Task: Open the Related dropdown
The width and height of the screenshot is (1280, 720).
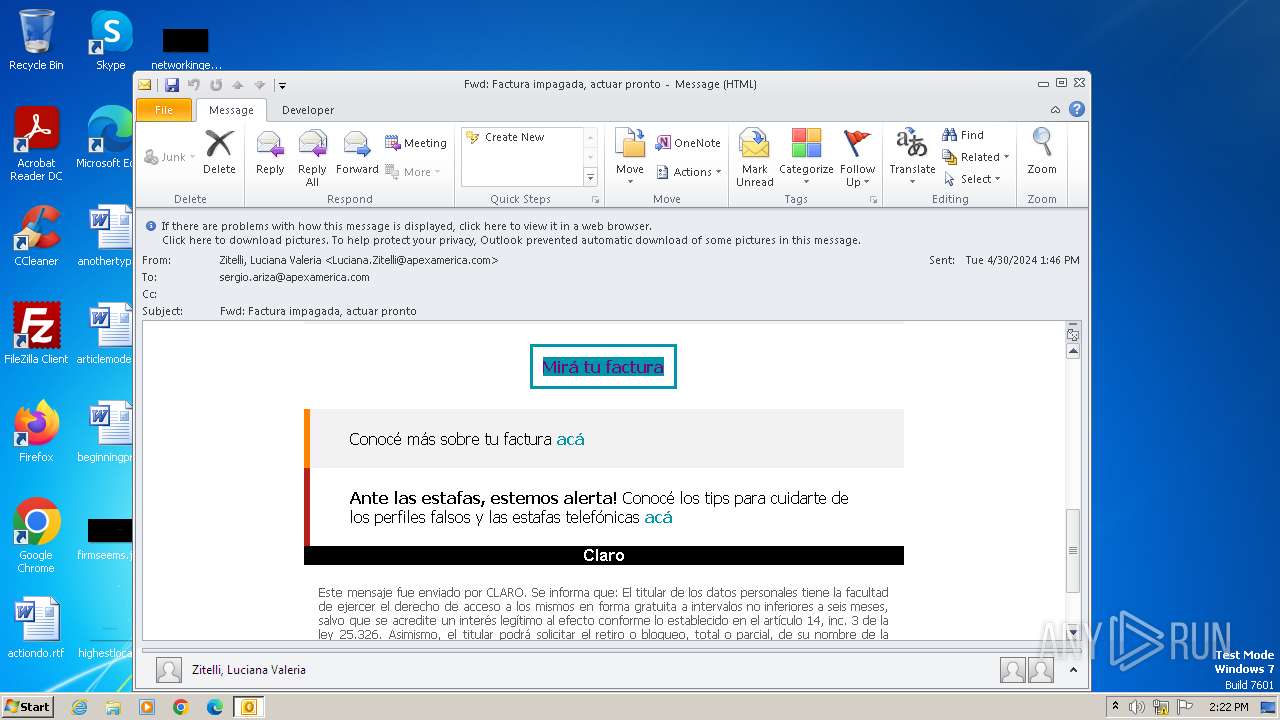Action: (976, 157)
